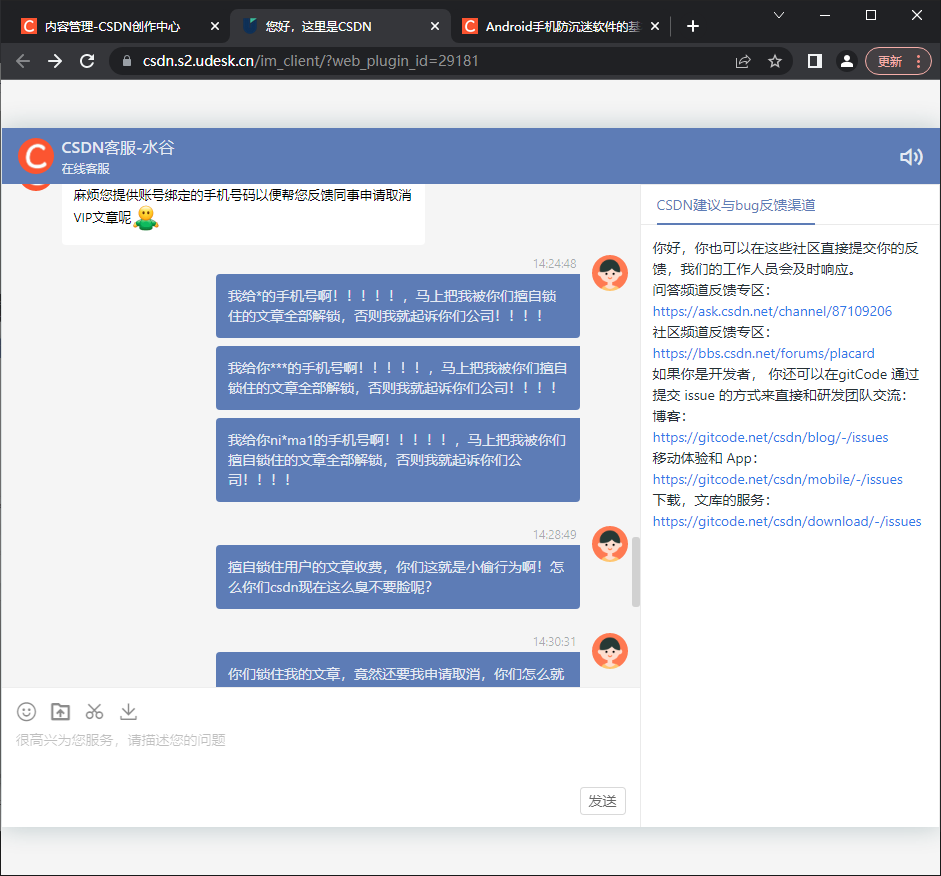Image resolution: width=941 pixels, height=876 pixels.
Task: Click the 你好，你也可以在这些社区 intro text
Action: [x=786, y=259]
